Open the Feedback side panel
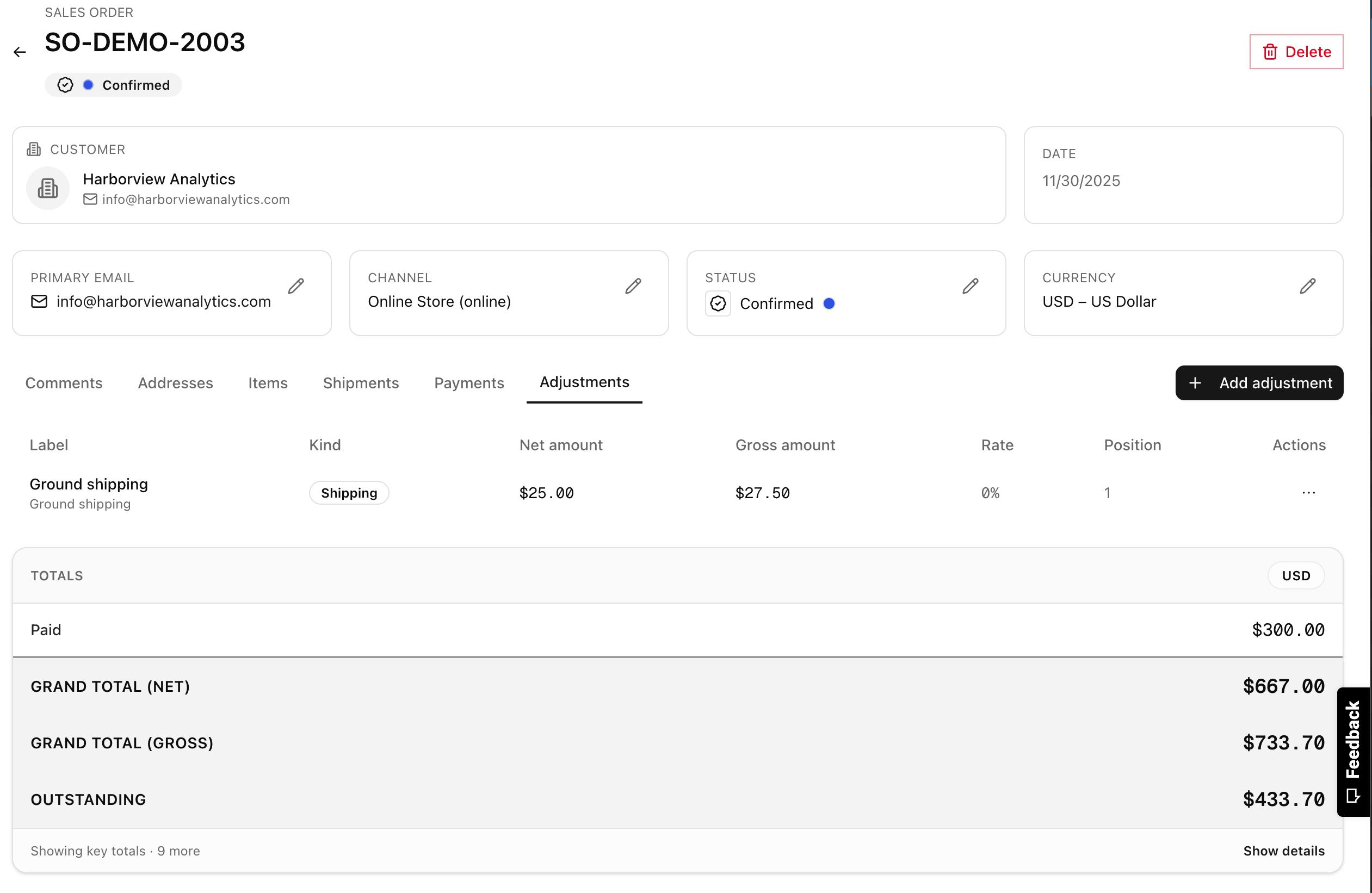The image size is (1372, 893). [1352, 751]
